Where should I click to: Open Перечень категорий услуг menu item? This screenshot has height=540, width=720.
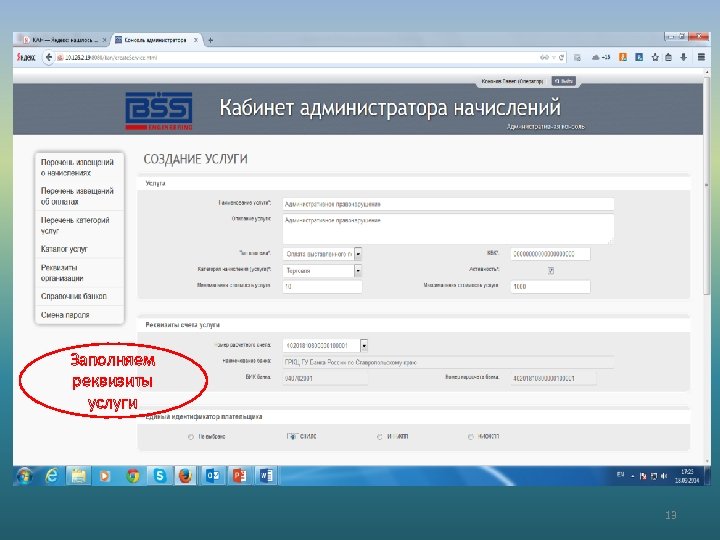tap(79, 225)
